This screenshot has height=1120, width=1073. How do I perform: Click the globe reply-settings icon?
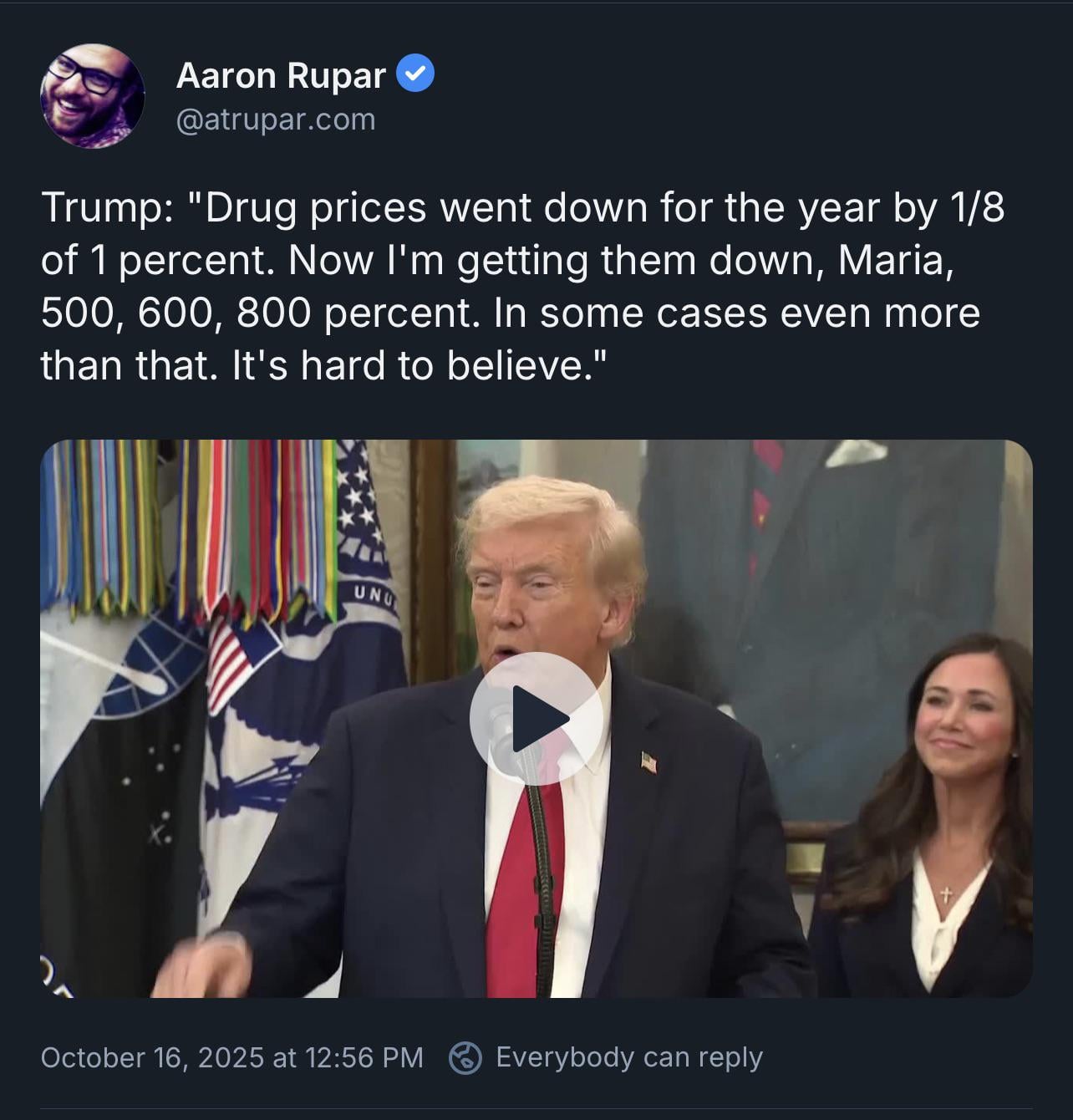point(465,1057)
